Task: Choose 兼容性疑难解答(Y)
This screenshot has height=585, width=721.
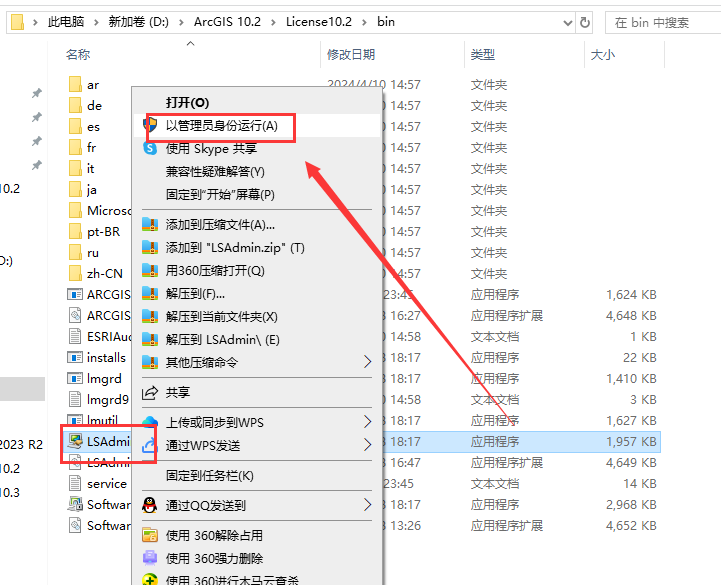Action: coord(215,172)
